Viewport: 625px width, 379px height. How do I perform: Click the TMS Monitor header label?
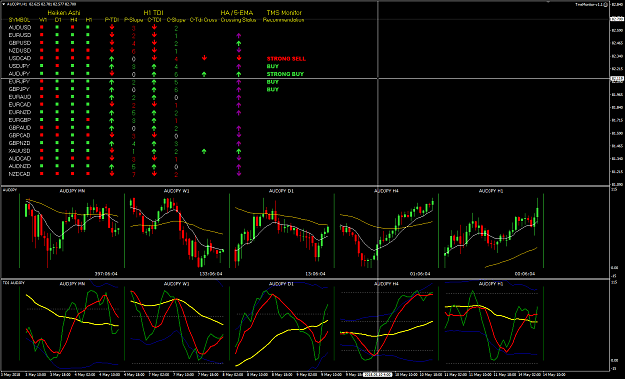click(284, 13)
